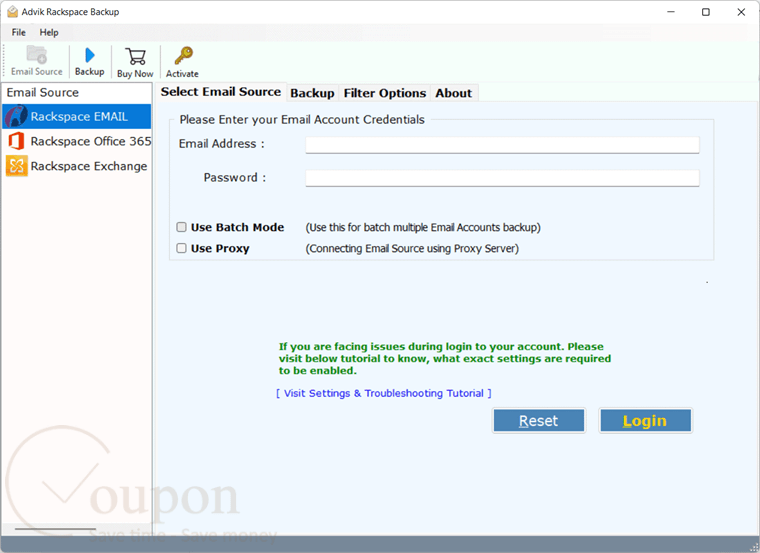Select Rackspace Exchange source
This screenshot has width=760, height=553.
point(78,166)
